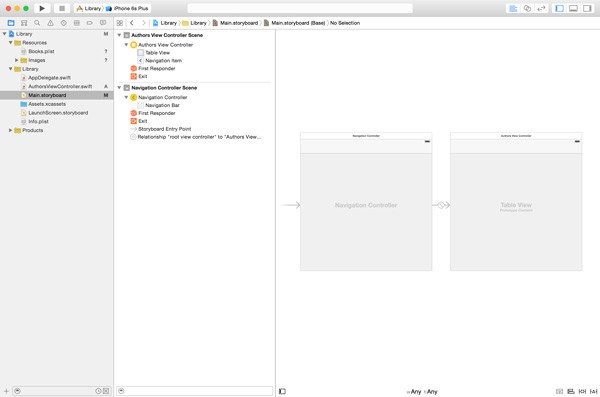Open the wAny hAny size class control
This screenshot has width=600, height=397.
point(422,392)
